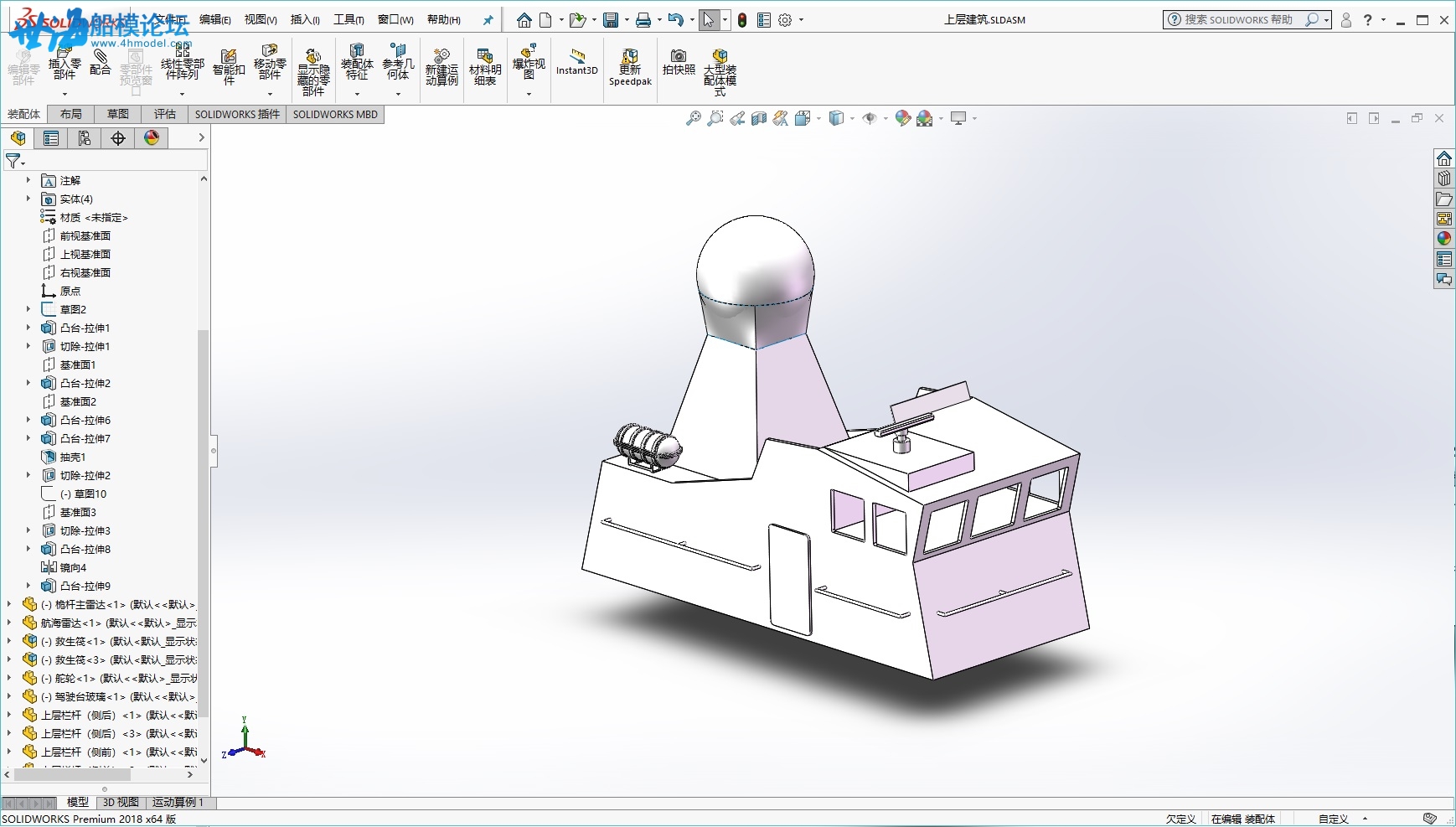Image resolution: width=1456 pixels, height=827 pixels.
Task: Activate the Select cursor tool
Action: coord(709,20)
